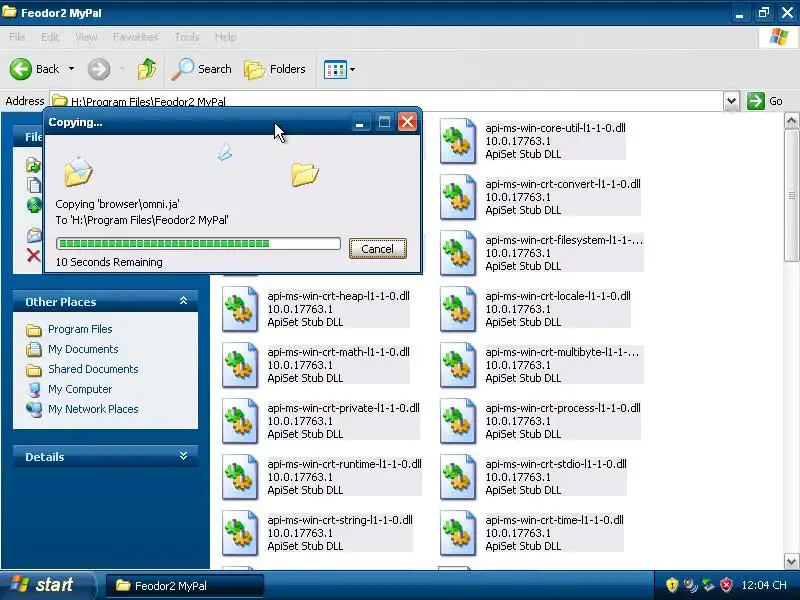Open the Views dropdown arrow
Image resolution: width=800 pixels, height=600 pixels.
tap(352, 69)
